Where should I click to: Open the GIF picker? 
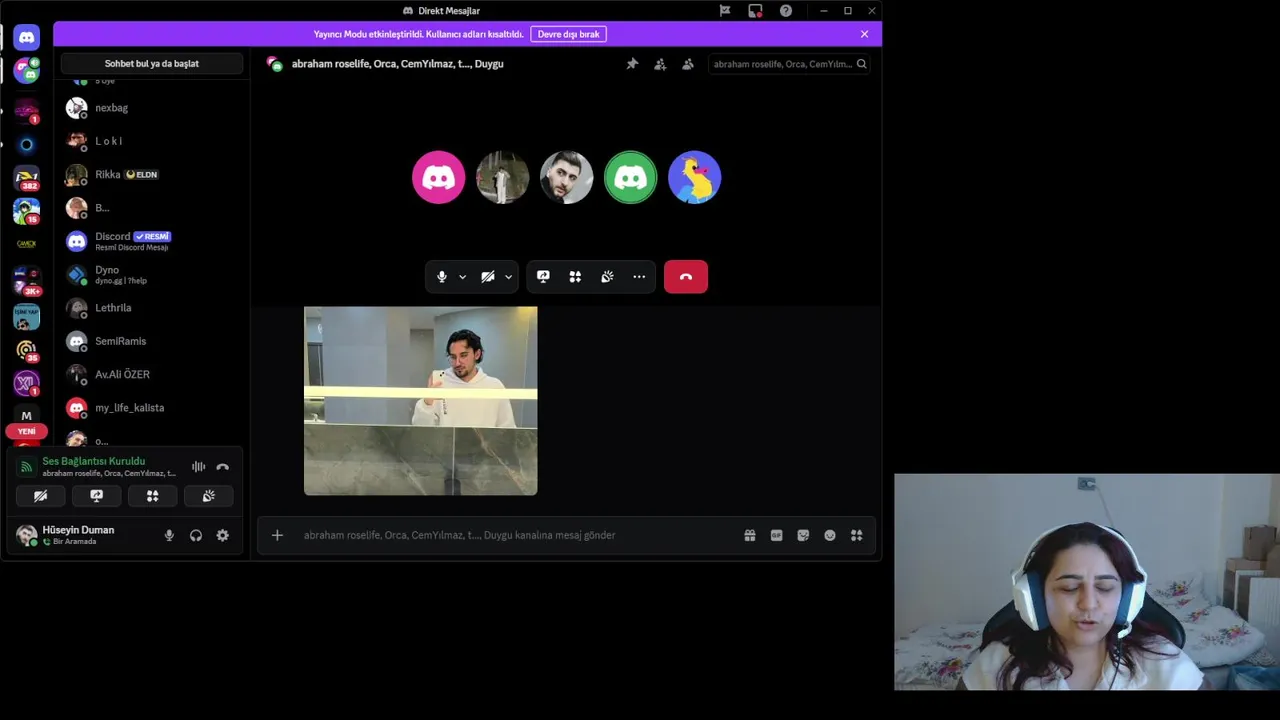(x=776, y=536)
